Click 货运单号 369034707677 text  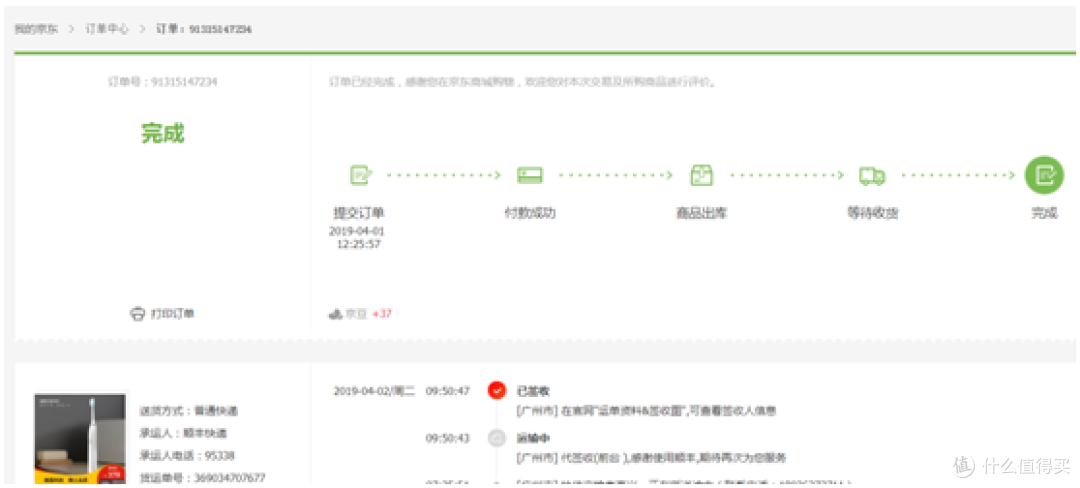tap(202, 477)
